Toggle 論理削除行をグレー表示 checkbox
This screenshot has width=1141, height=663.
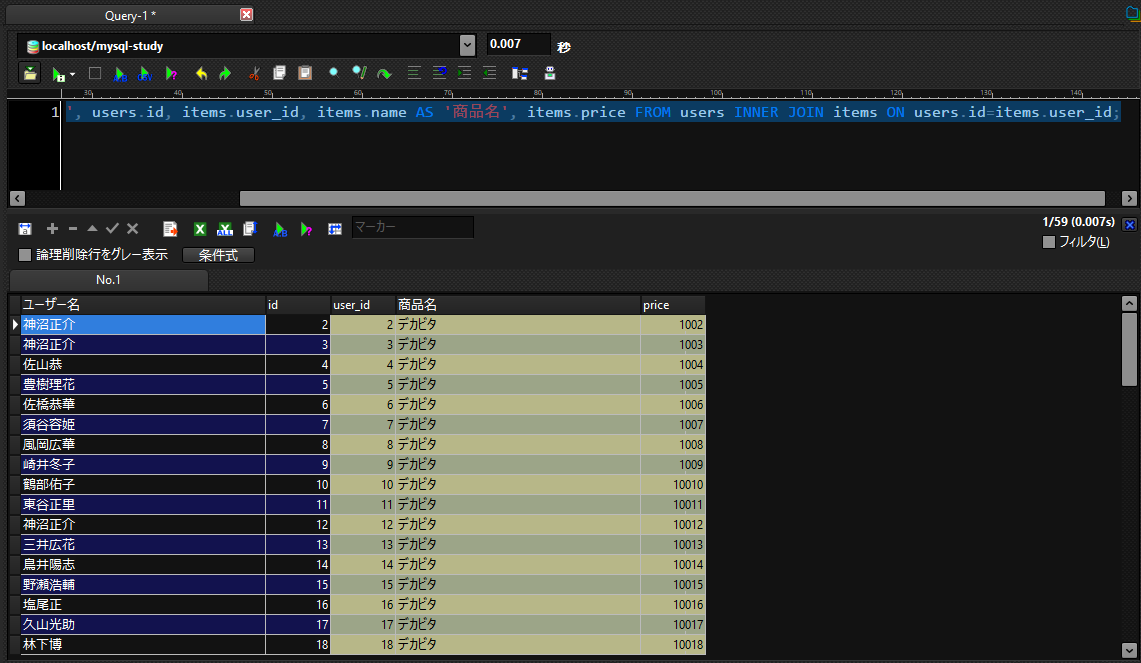point(25,255)
